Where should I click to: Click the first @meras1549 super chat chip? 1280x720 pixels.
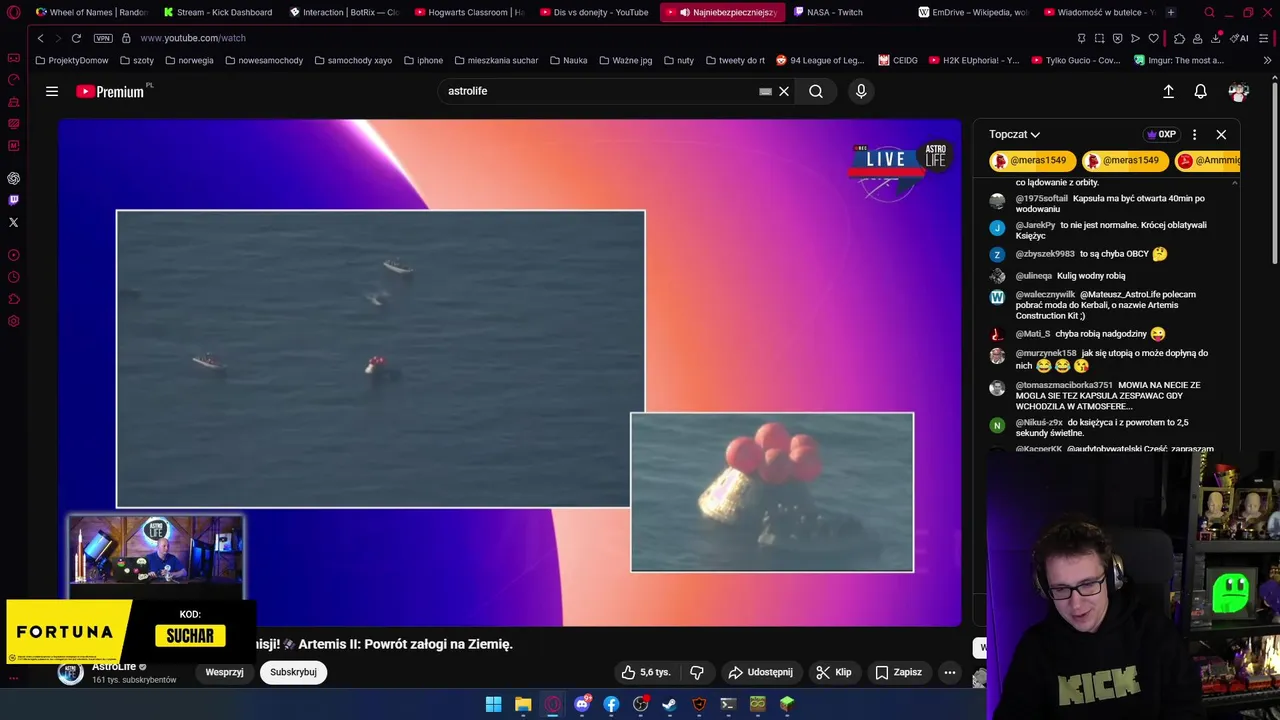pos(1033,161)
